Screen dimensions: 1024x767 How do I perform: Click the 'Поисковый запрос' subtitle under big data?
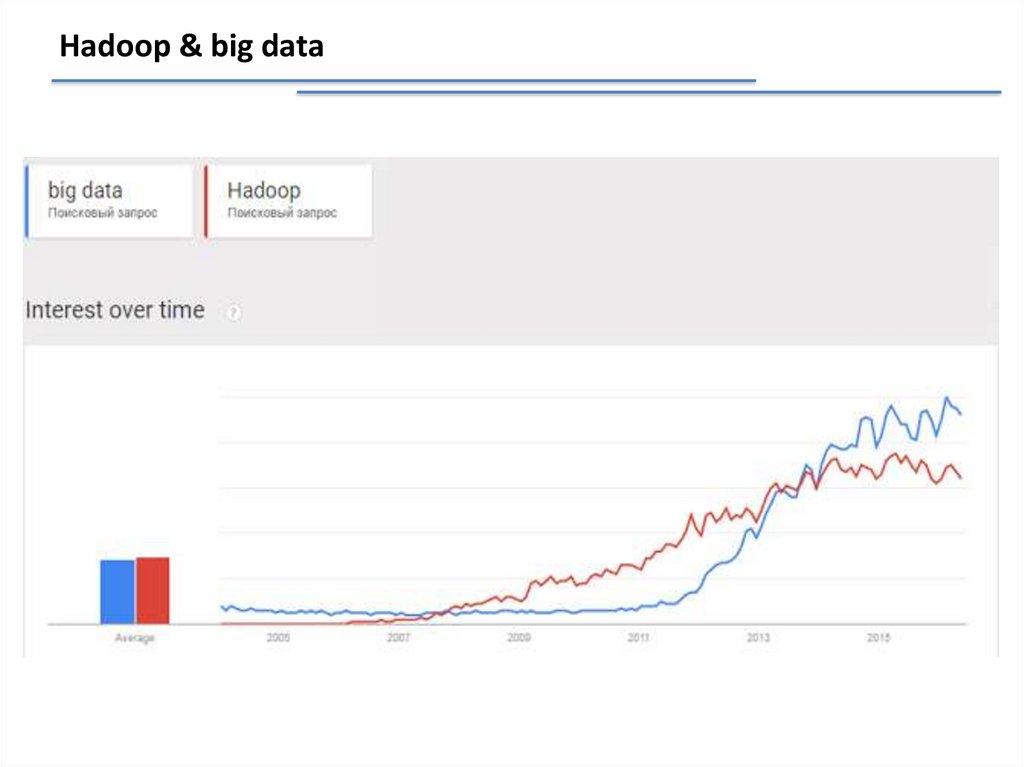(102, 213)
